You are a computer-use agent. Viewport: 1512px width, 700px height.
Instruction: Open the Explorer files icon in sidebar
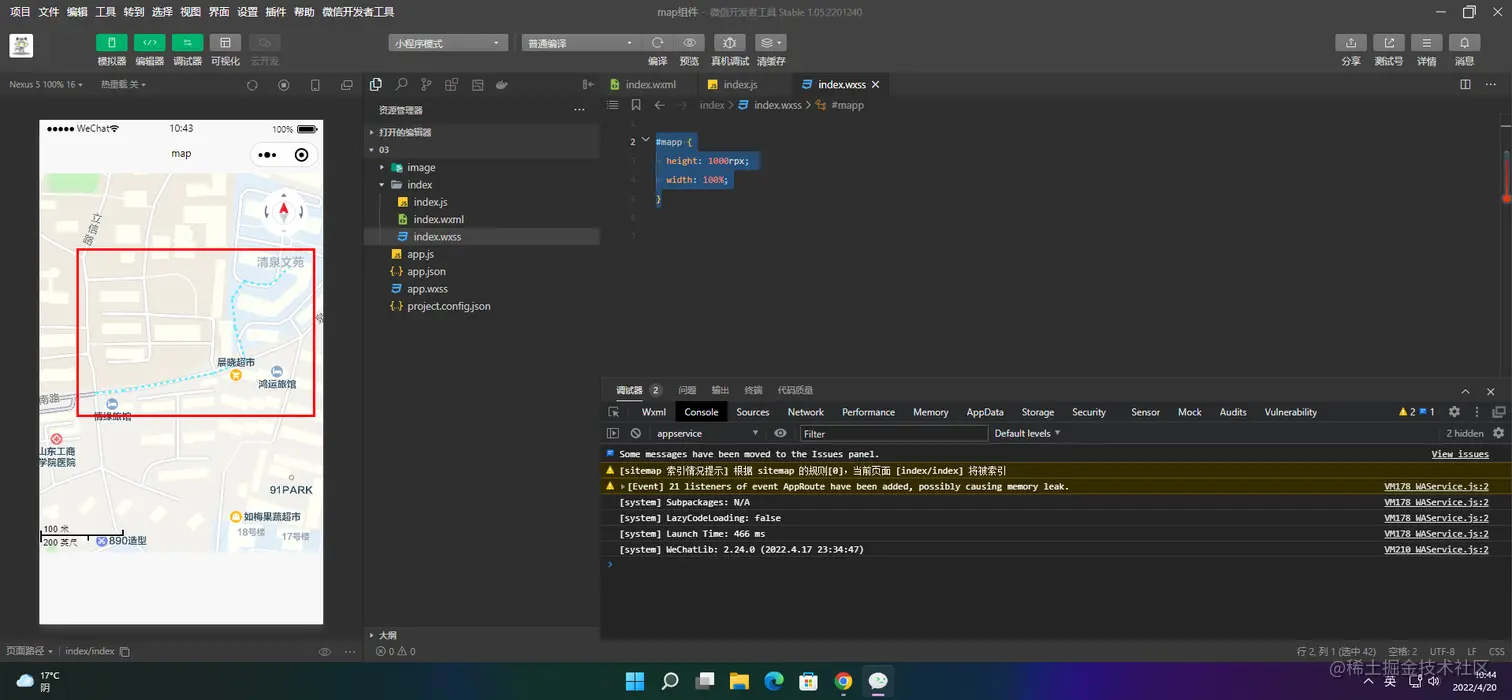click(376, 85)
